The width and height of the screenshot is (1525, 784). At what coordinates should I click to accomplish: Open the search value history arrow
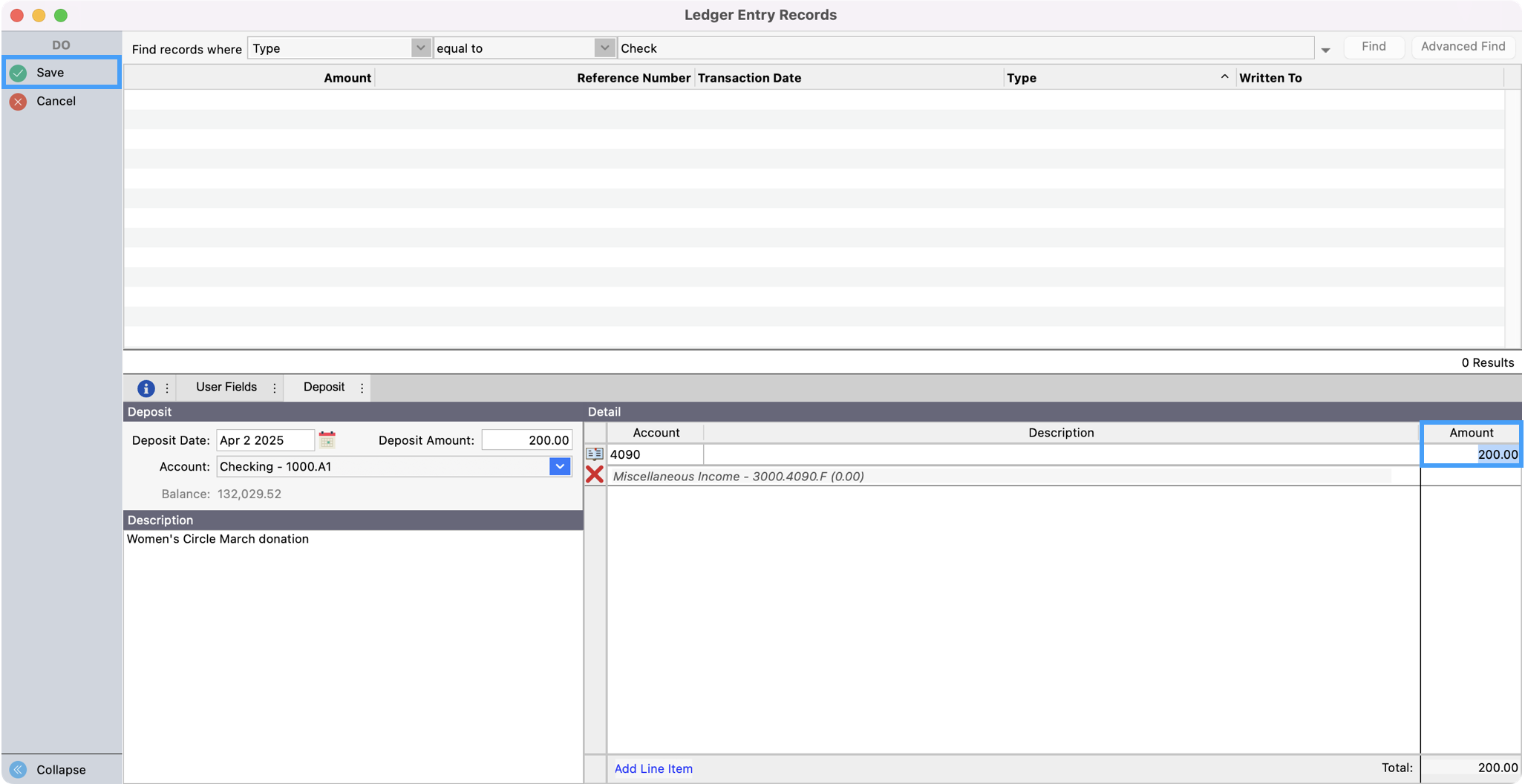(1325, 50)
